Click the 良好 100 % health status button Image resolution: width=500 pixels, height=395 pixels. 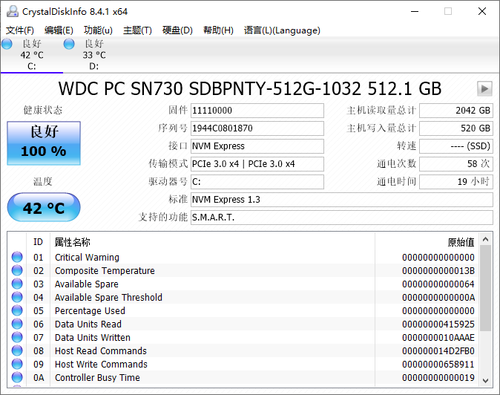tap(44, 143)
